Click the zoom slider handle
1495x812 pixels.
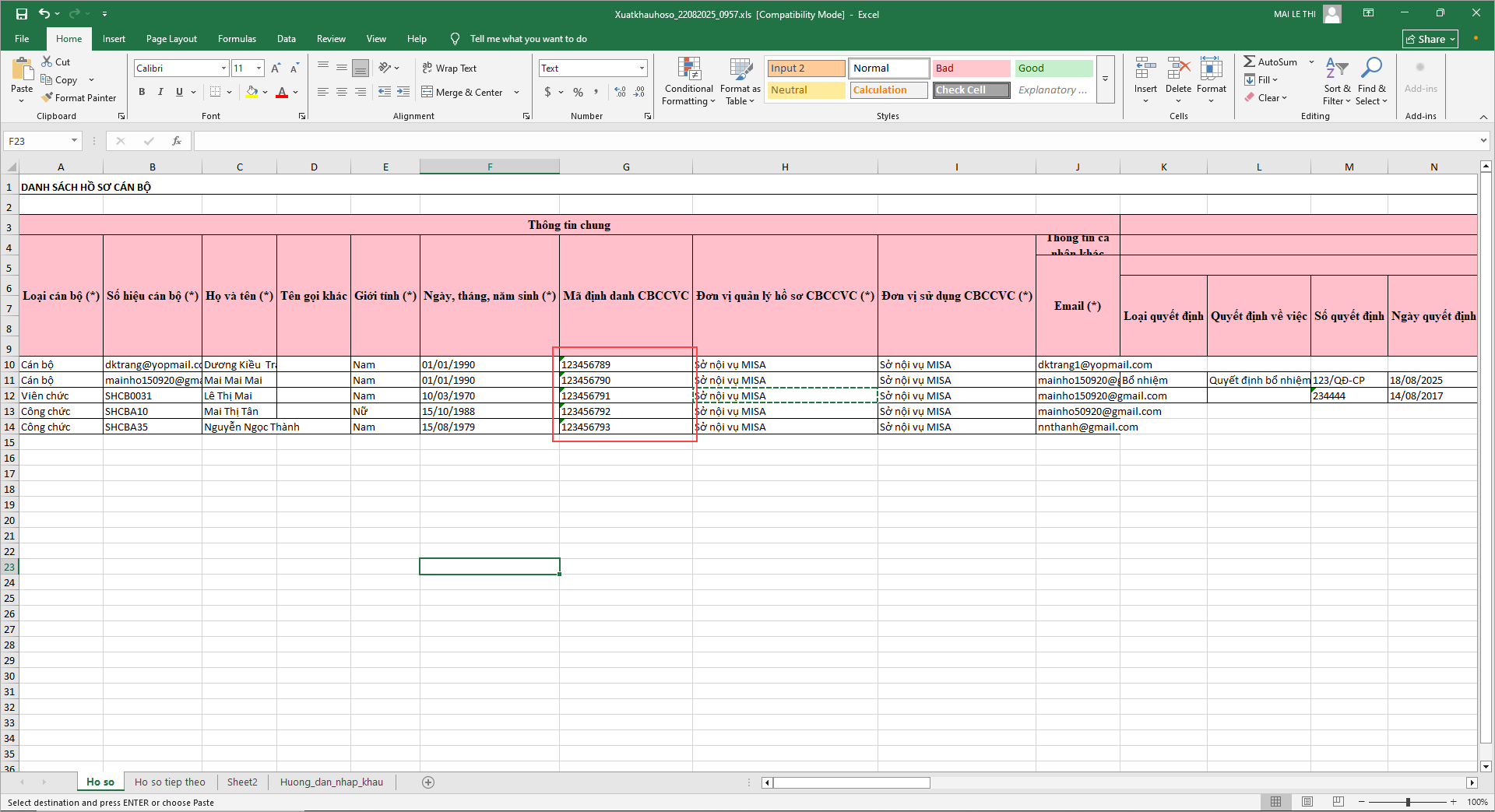pyautogui.click(x=1408, y=802)
